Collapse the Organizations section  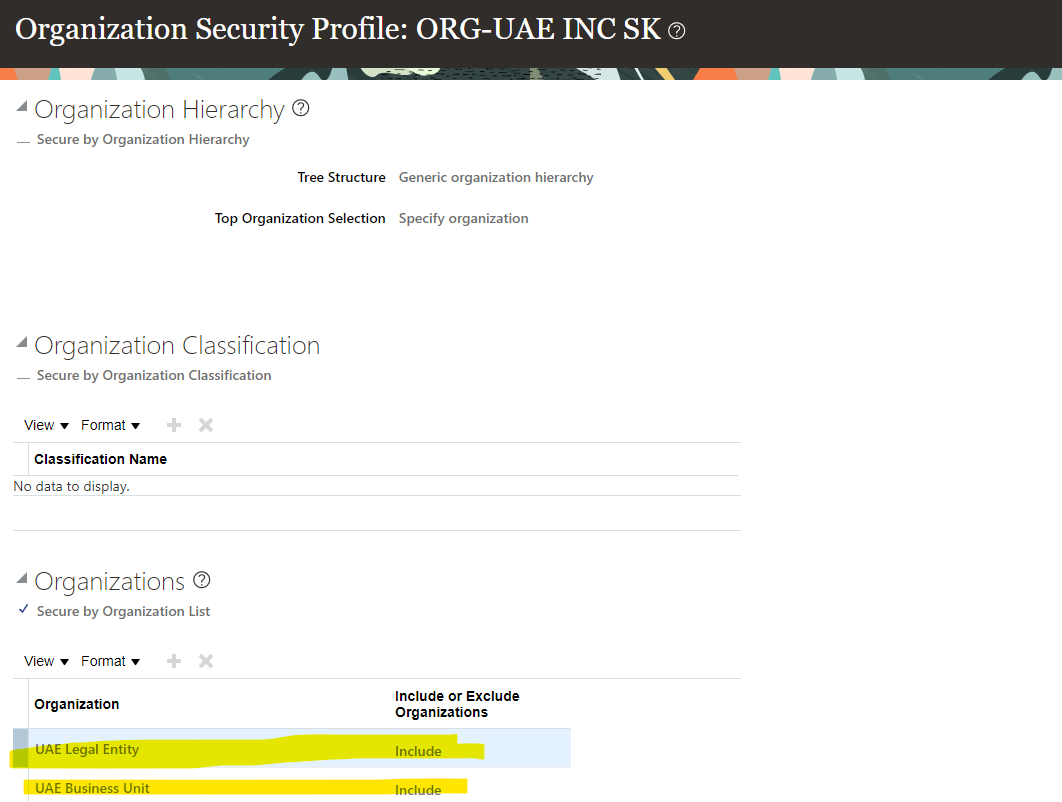point(22,578)
